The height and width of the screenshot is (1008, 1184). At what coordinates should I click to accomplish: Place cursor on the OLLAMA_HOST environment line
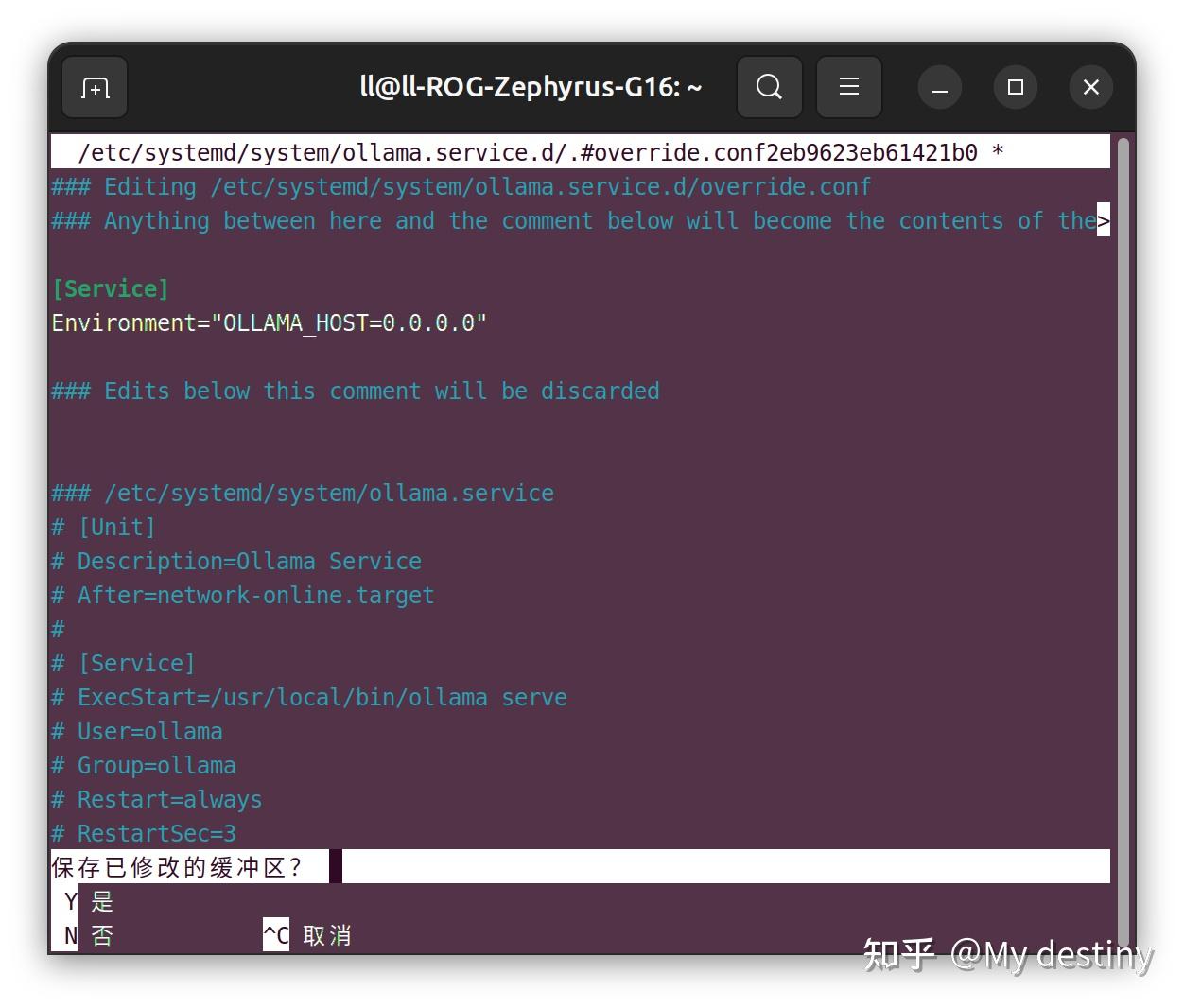(x=269, y=322)
